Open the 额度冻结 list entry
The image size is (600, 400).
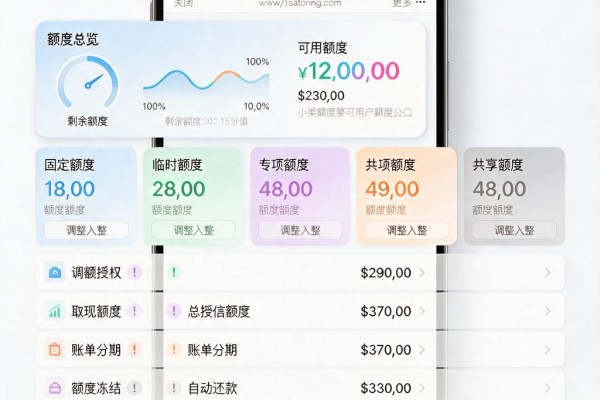click(96, 388)
